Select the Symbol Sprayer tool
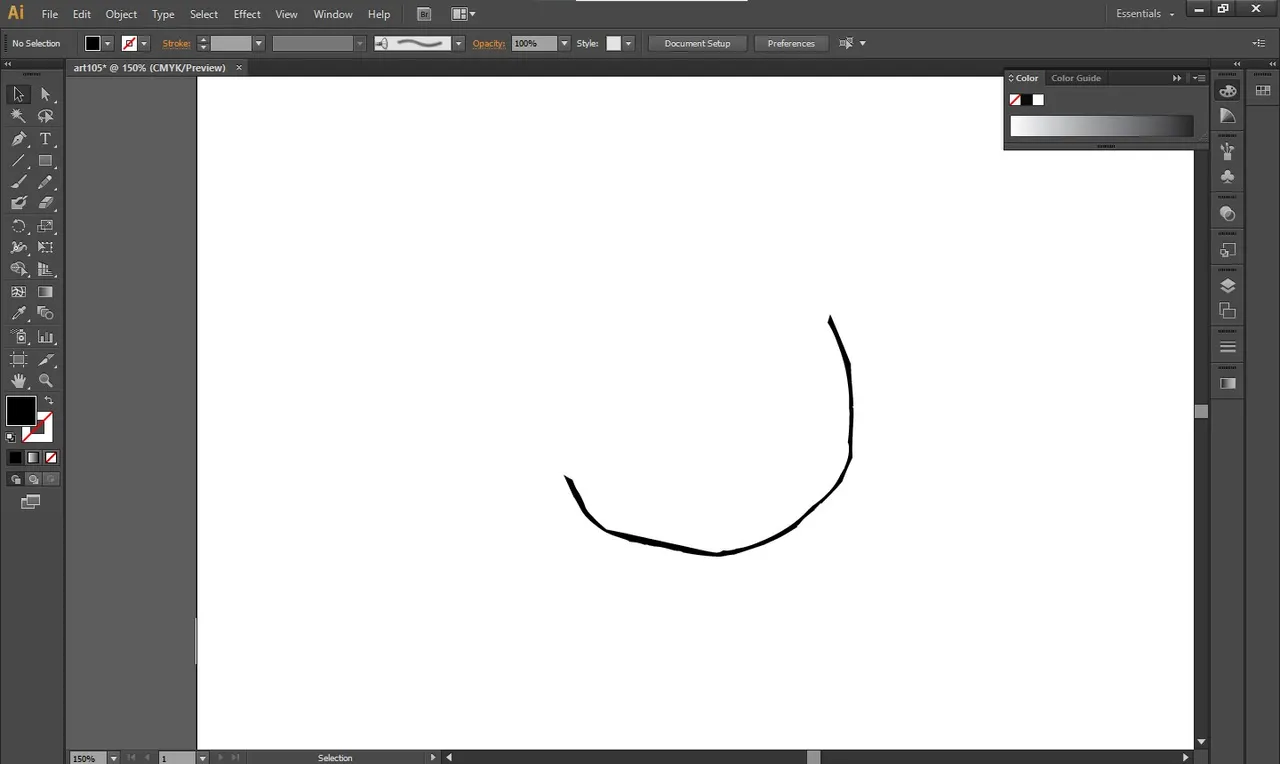Screen dimensions: 1280x764 18,337
